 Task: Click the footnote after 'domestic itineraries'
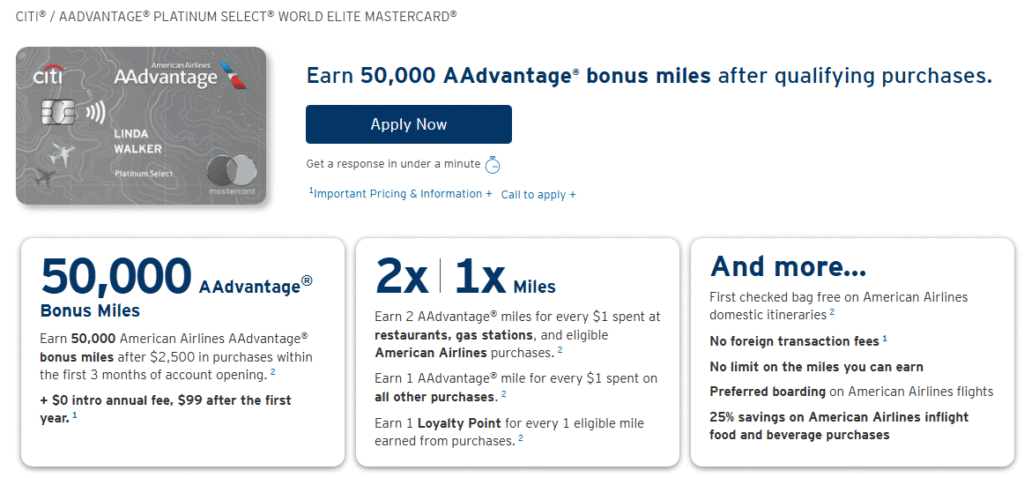pos(832,313)
